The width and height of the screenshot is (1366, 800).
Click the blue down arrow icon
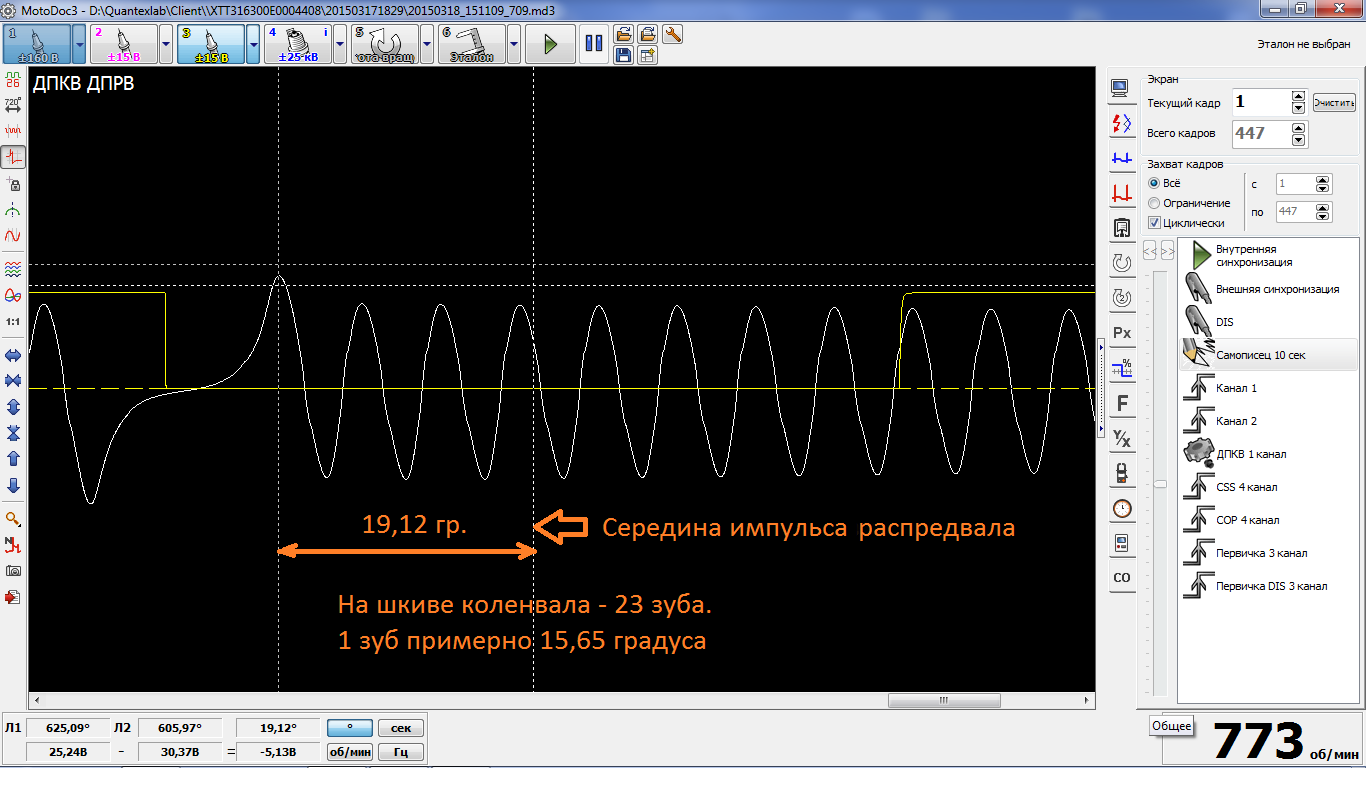click(x=14, y=485)
